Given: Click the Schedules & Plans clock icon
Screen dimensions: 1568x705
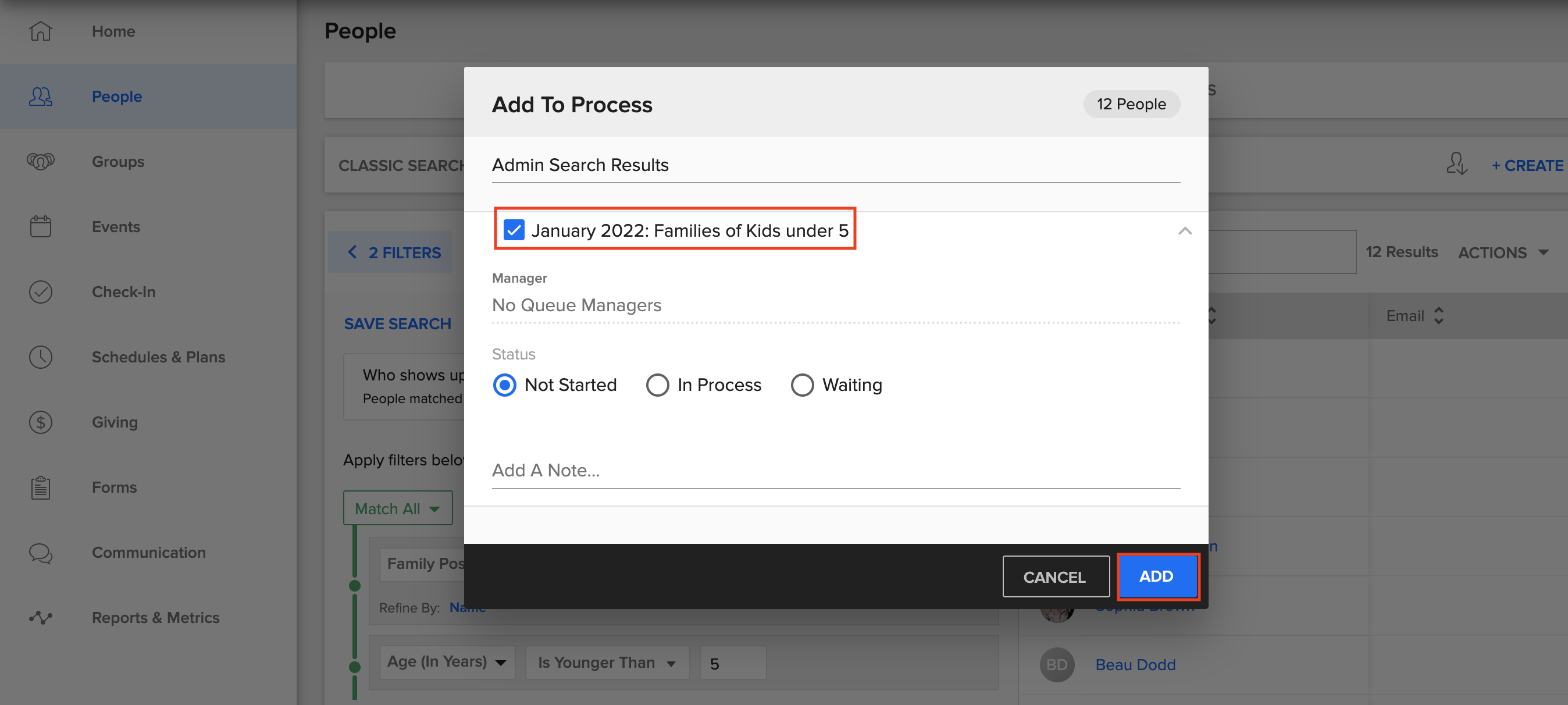Looking at the screenshot, I should 40,357.
